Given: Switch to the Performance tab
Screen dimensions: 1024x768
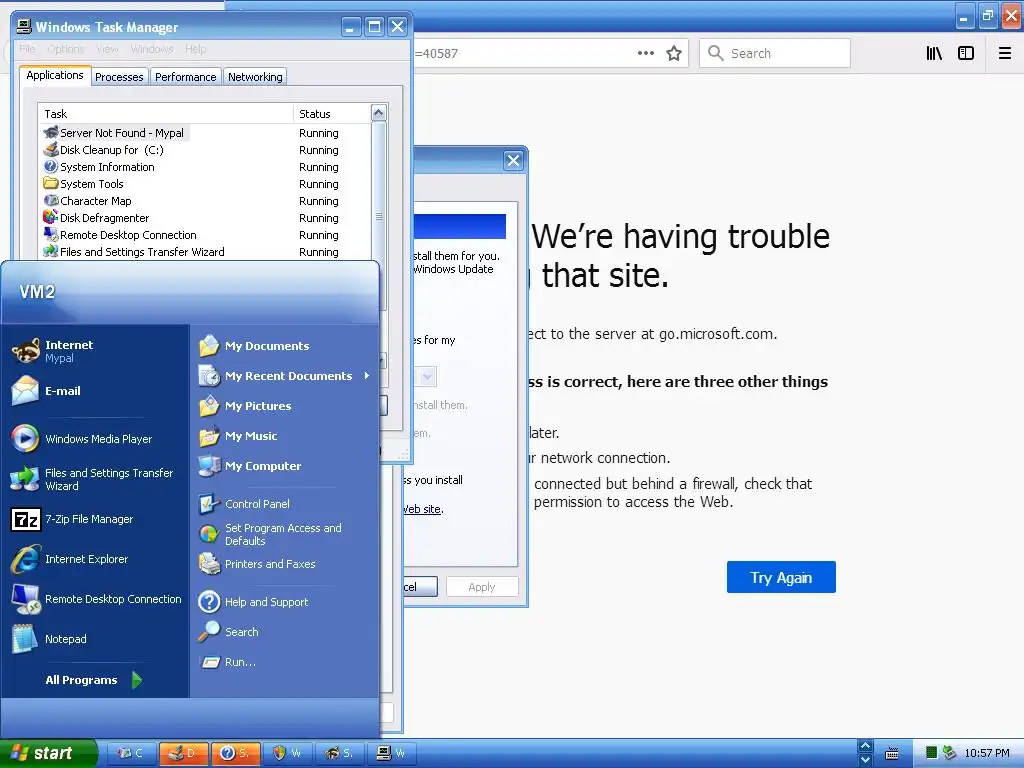Looking at the screenshot, I should (x=185, y=77).
